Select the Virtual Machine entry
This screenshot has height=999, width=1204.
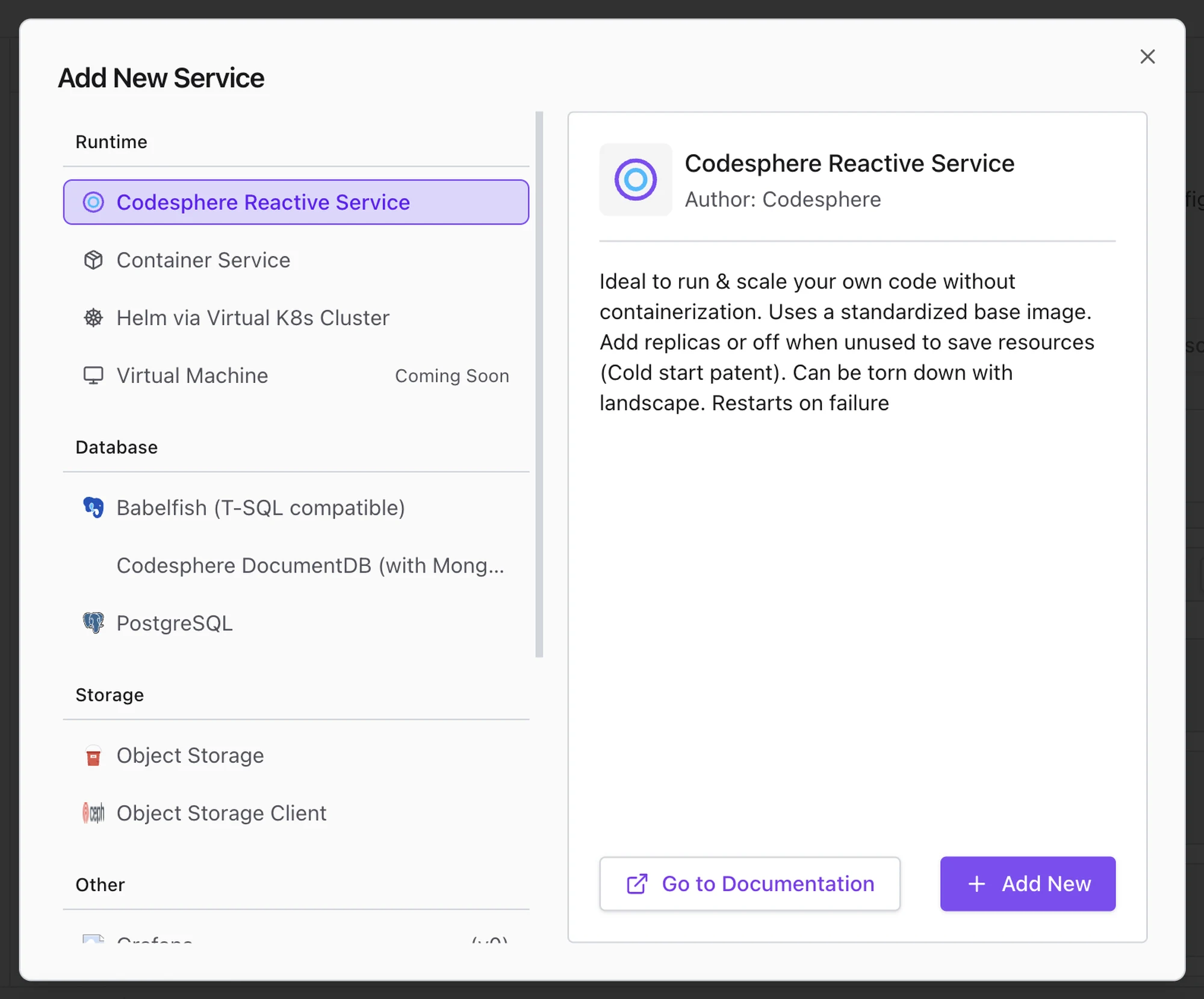tap(296, 376)
